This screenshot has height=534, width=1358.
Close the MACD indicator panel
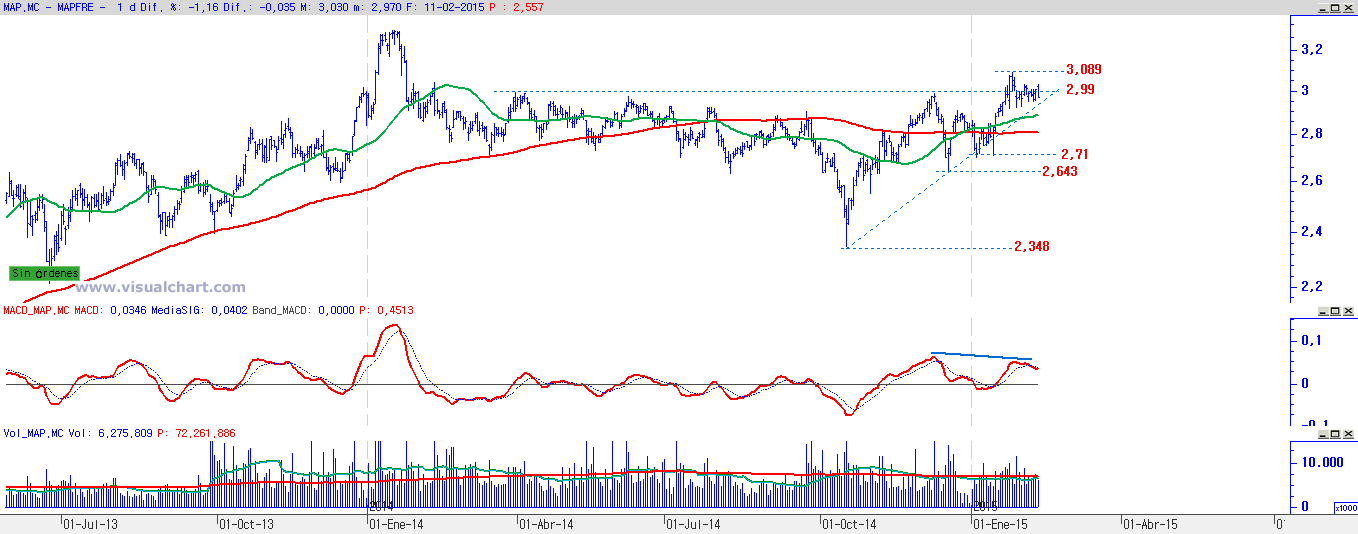tap(1348, 313)
